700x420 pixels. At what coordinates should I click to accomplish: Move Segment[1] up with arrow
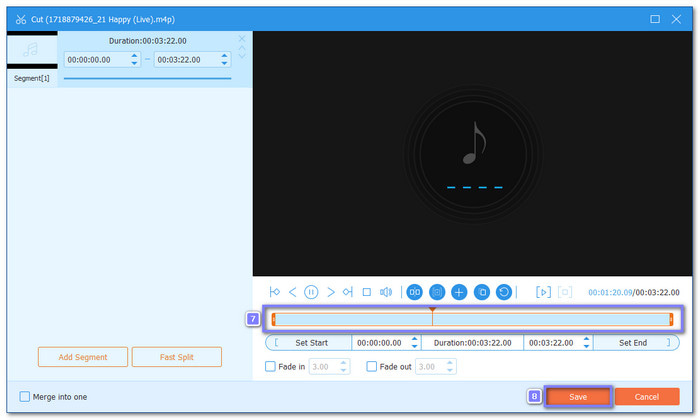(x=242, y=48)
